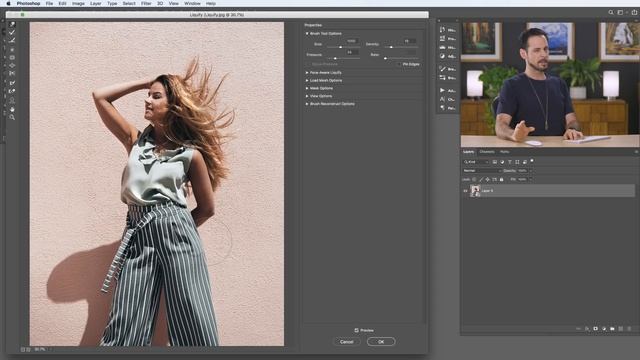Image resolution: width=640 pixels, height=360 pixels.
Task: Click the OK button in Liquify
Action: [381, 342]
